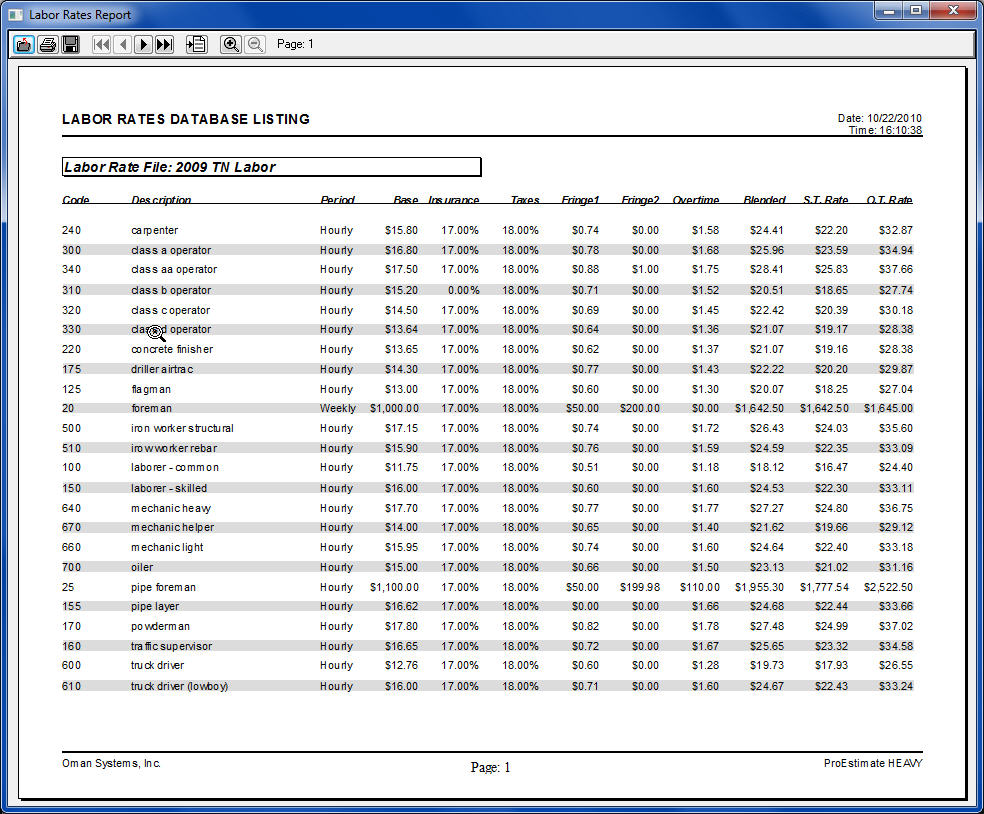Click the 'mechanic light' description
This screenshot has width=984, height=814.
[167, 547]
